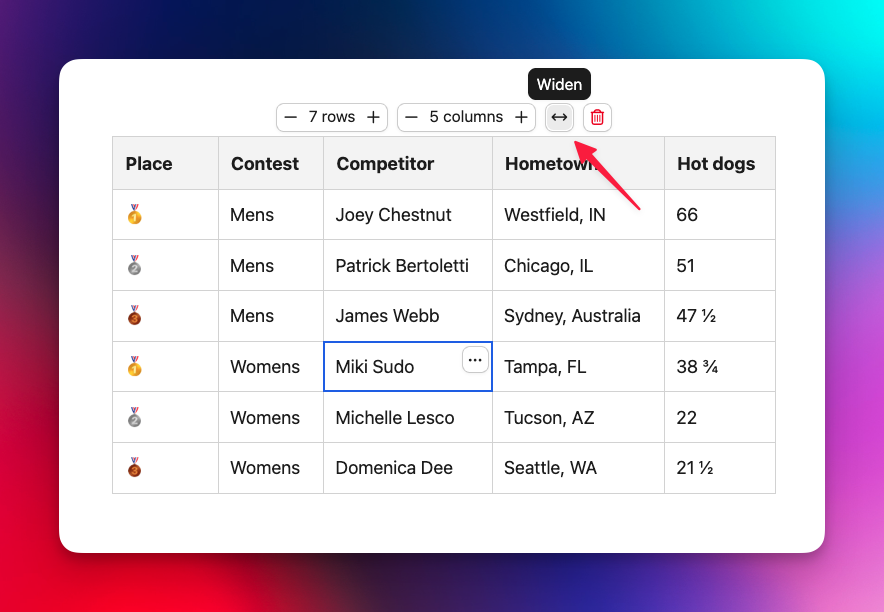Image resolution: width=884 pixels, height=612 pixels.
Task: Remove a row with the minus button
Action: [x=290, y=117]
